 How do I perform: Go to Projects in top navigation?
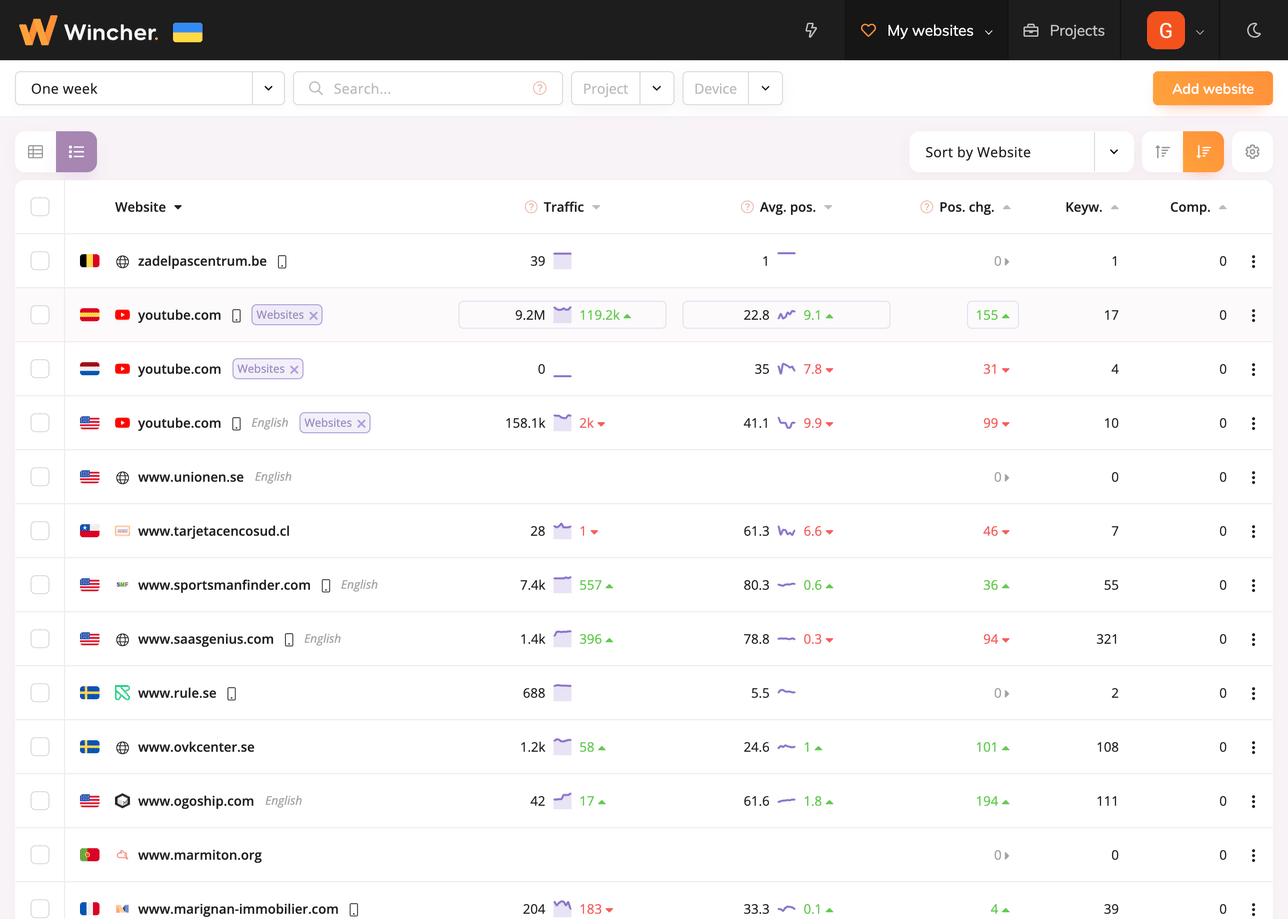[1064, 30]
